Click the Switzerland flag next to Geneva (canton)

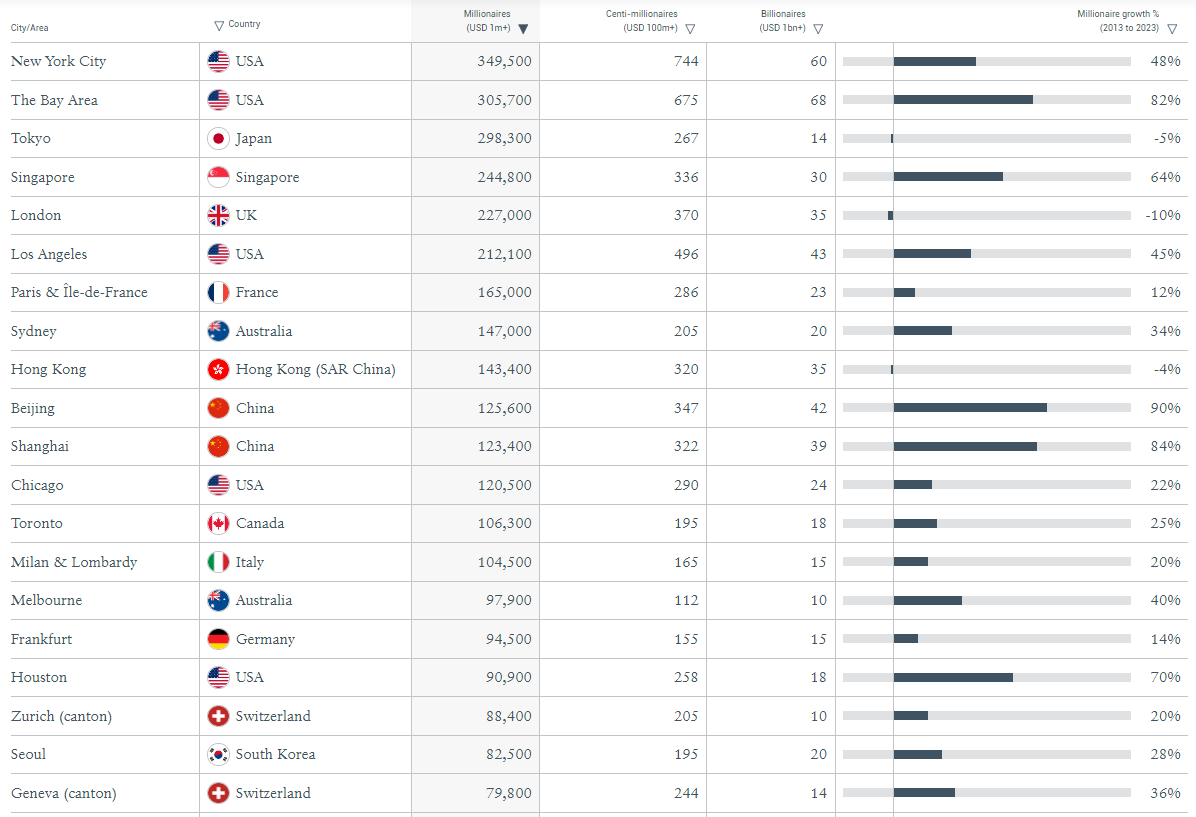[218, 793]
